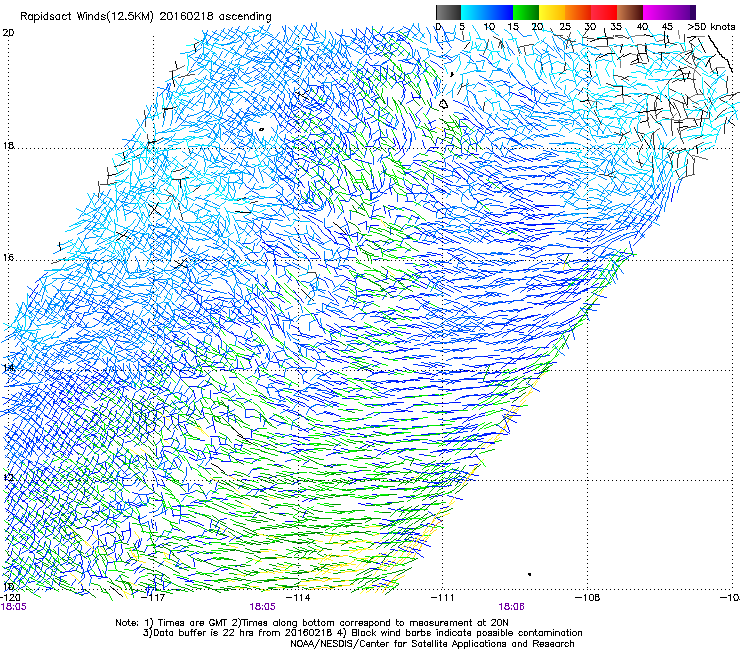The image size is (740, 650).
Task: Click the legend label '40'
Action: (x=642, y=27)
